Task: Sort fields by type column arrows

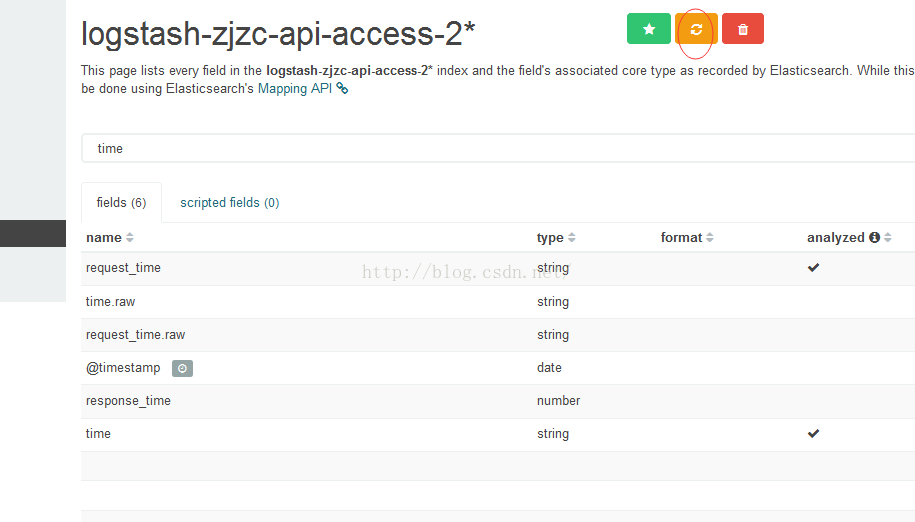Action: click(x=571, y=237)
